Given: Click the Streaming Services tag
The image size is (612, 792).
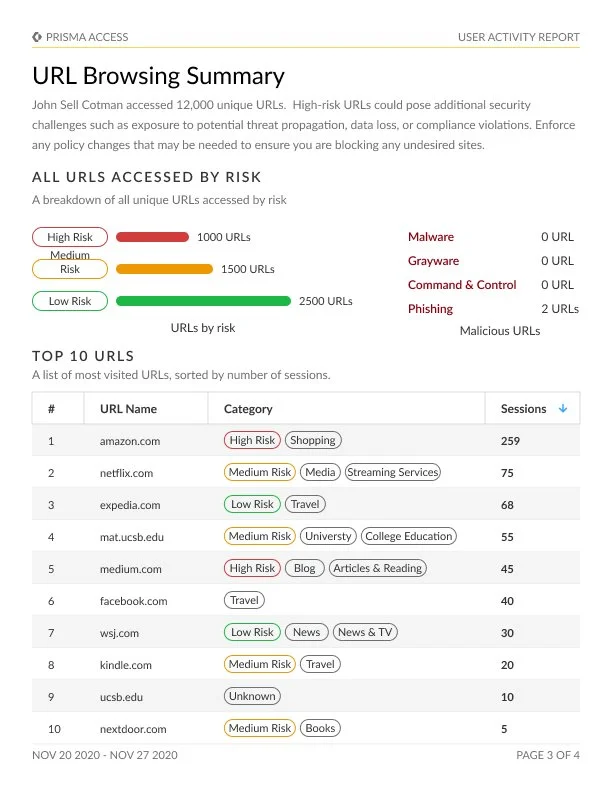Looking at the screenshot, I should [x=393, y=472].
